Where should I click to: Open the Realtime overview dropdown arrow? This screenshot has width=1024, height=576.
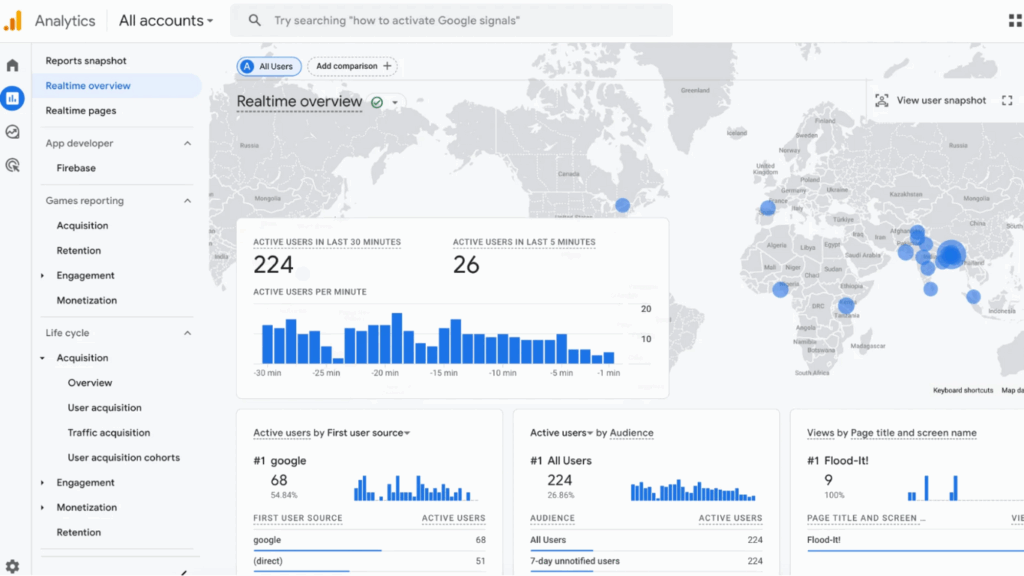pyautogui.click(x=394, y=101)
